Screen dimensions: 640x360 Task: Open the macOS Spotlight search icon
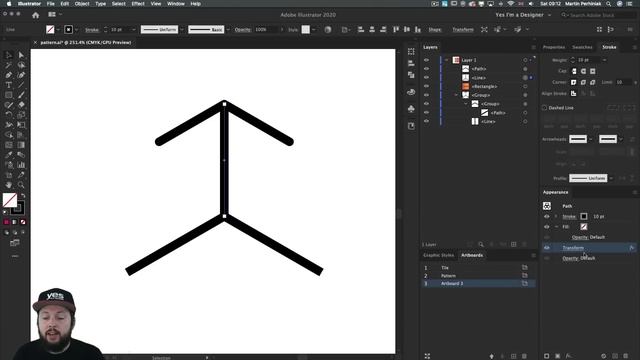(x=609, y=4)
